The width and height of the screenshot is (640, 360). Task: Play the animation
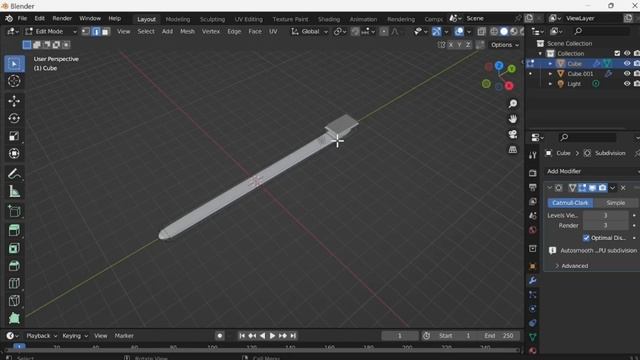[272, 336]
